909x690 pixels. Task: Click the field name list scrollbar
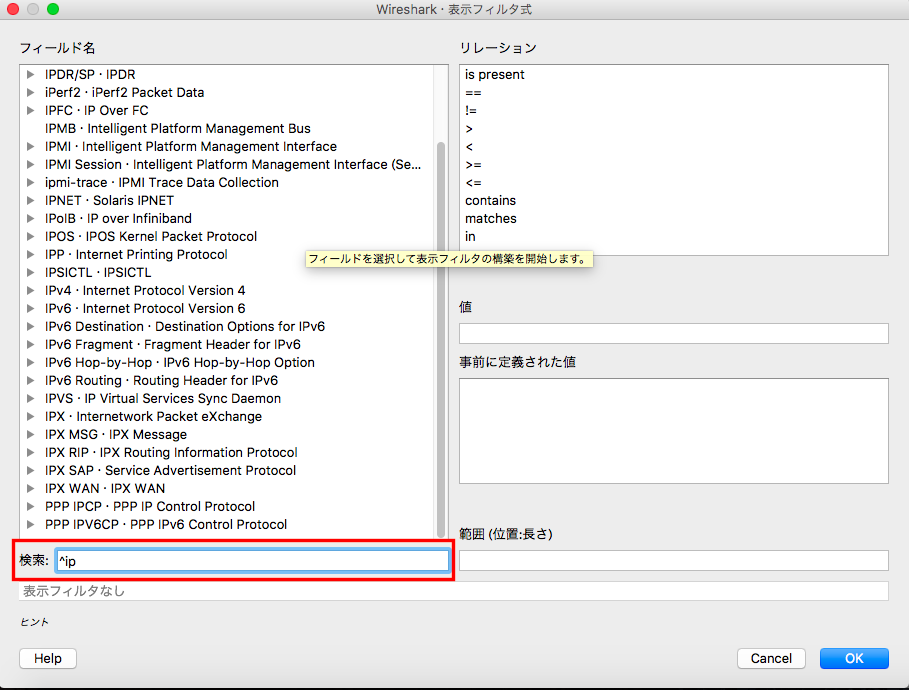tap(441, 339)
